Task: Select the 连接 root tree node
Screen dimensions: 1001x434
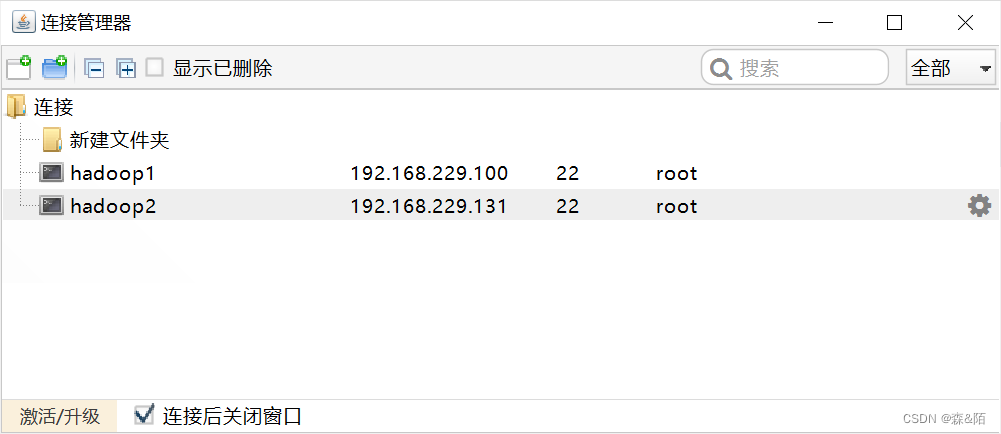Action: [x=54, y=107]
